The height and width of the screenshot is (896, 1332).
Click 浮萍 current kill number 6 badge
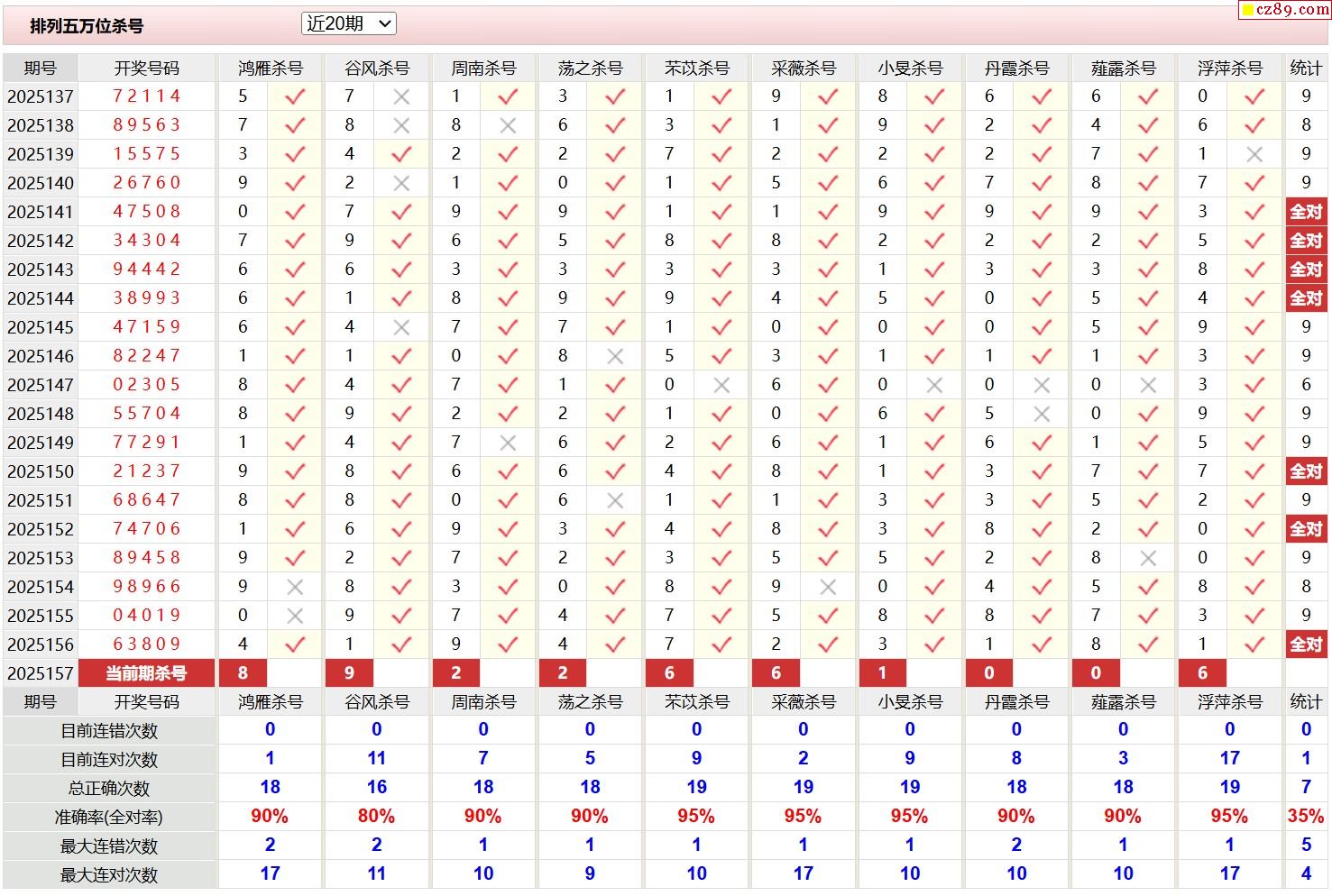pyautogui.click(x=1202, y=673)
